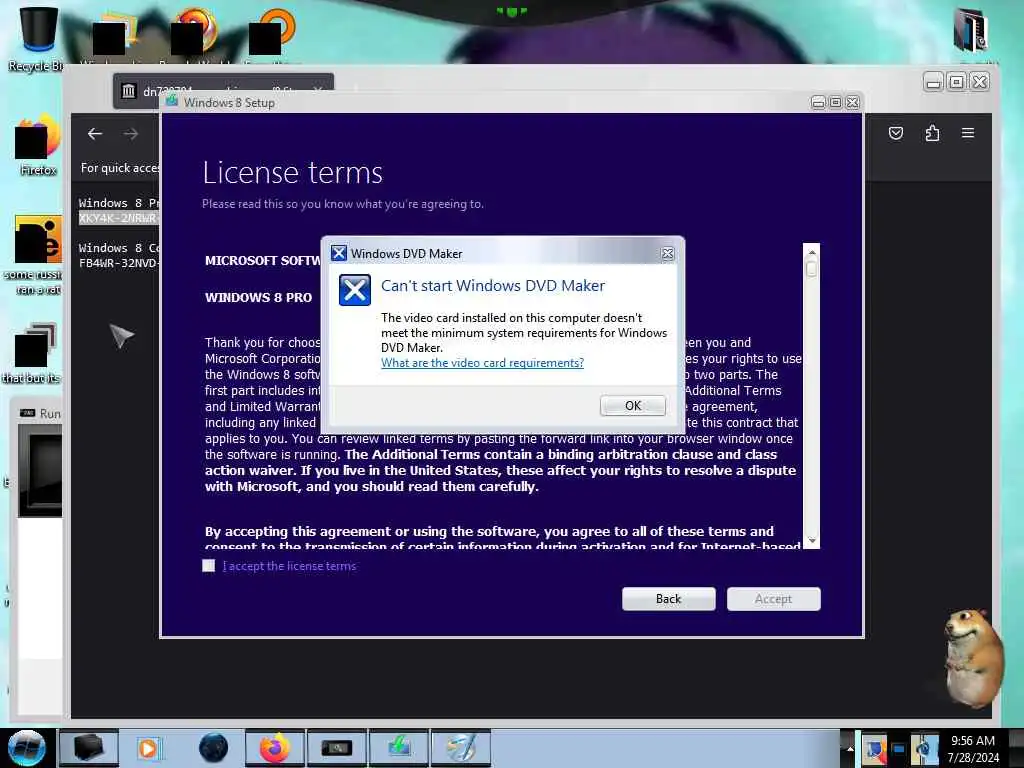This screenshot has height=768, width=1024.
Task: Click the blue X error icon in the dialog
Action: [355, 290]
